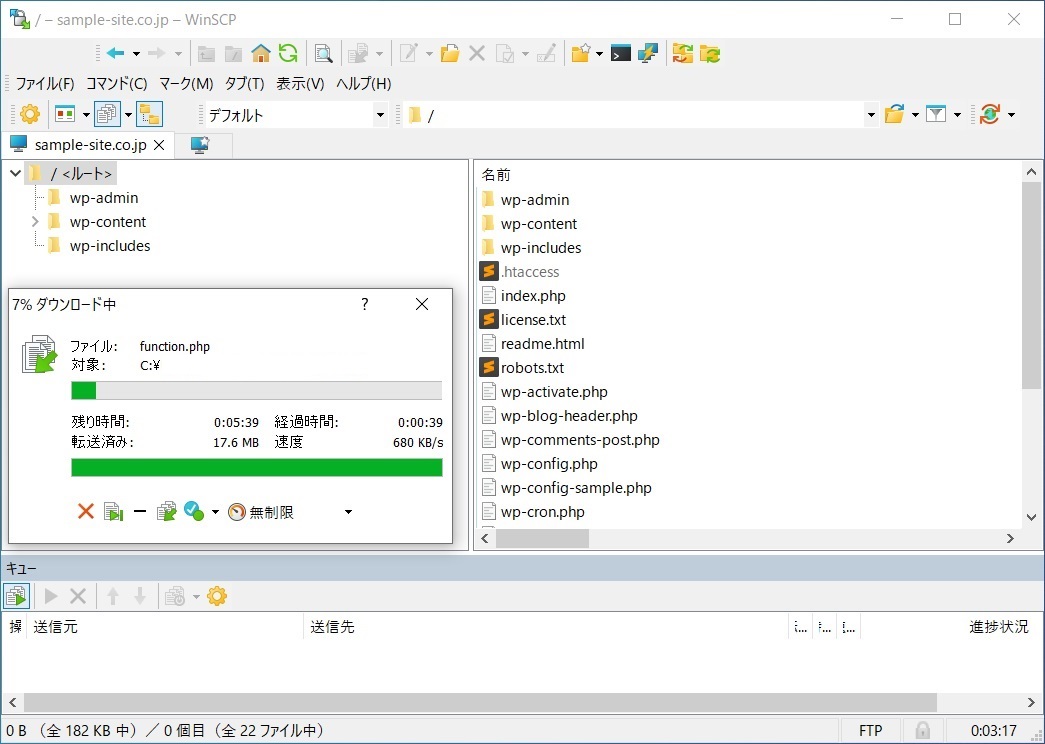Add a new bookmark with star-folder icon
The height and width of the screenshot is (744, 1045).
click(x=580, y=53)
